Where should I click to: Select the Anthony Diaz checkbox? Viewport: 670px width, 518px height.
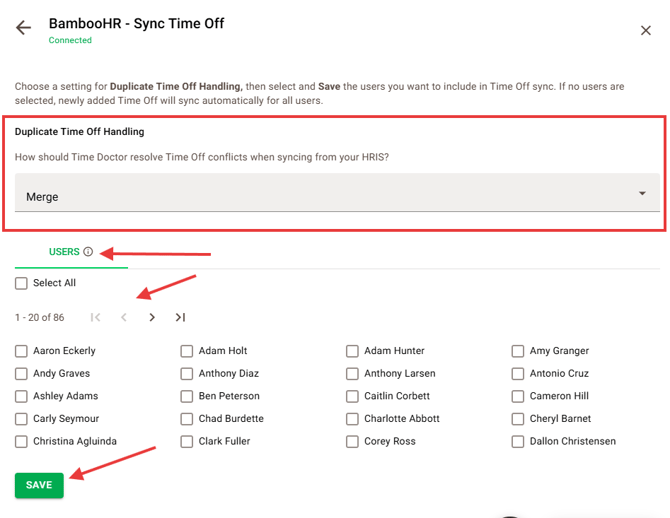click(x=187, y=374)
